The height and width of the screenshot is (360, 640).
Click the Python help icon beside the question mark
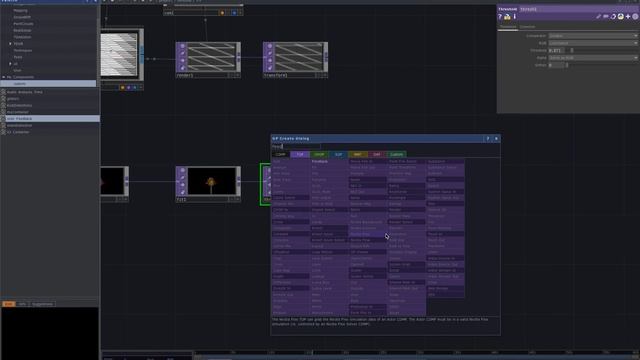507,17
